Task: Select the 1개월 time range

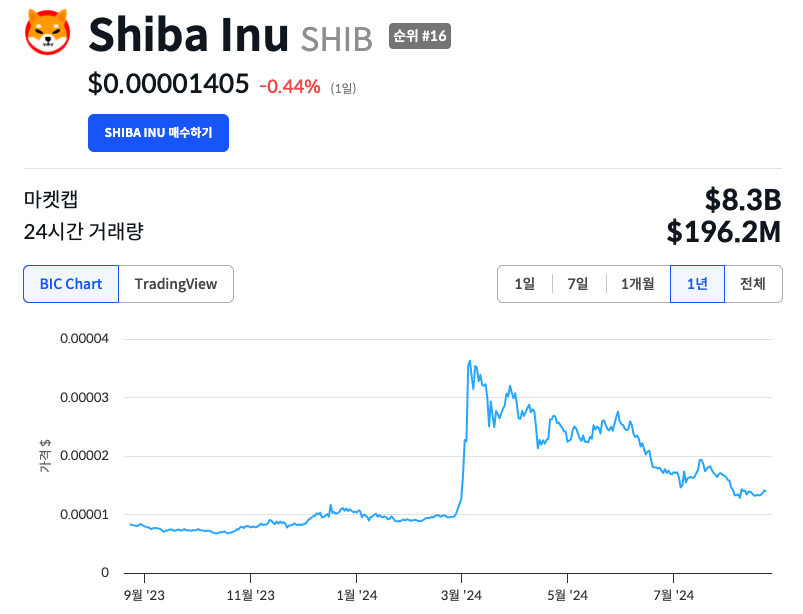Action: 637,284
